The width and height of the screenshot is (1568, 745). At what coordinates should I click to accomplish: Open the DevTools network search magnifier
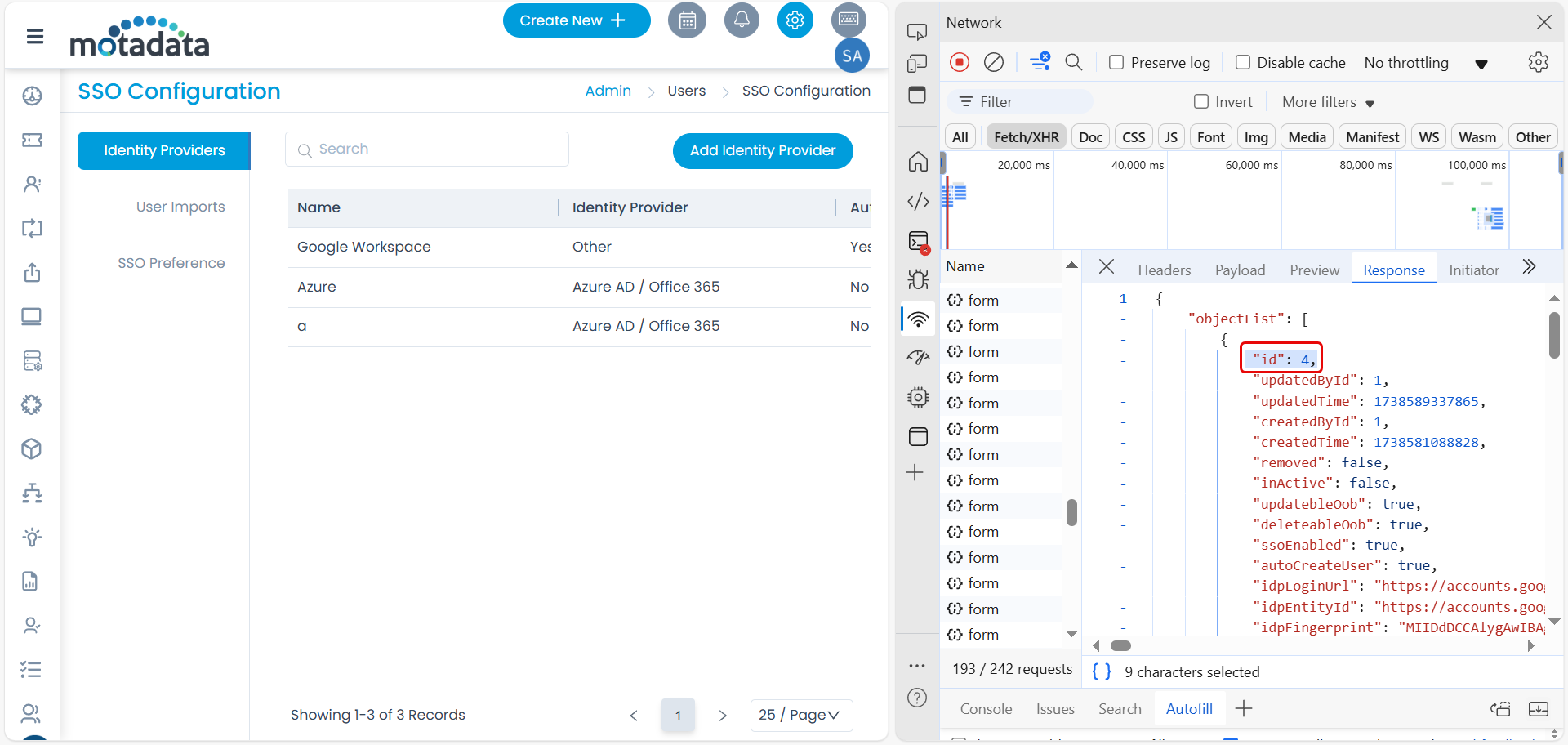[1074, 63]
